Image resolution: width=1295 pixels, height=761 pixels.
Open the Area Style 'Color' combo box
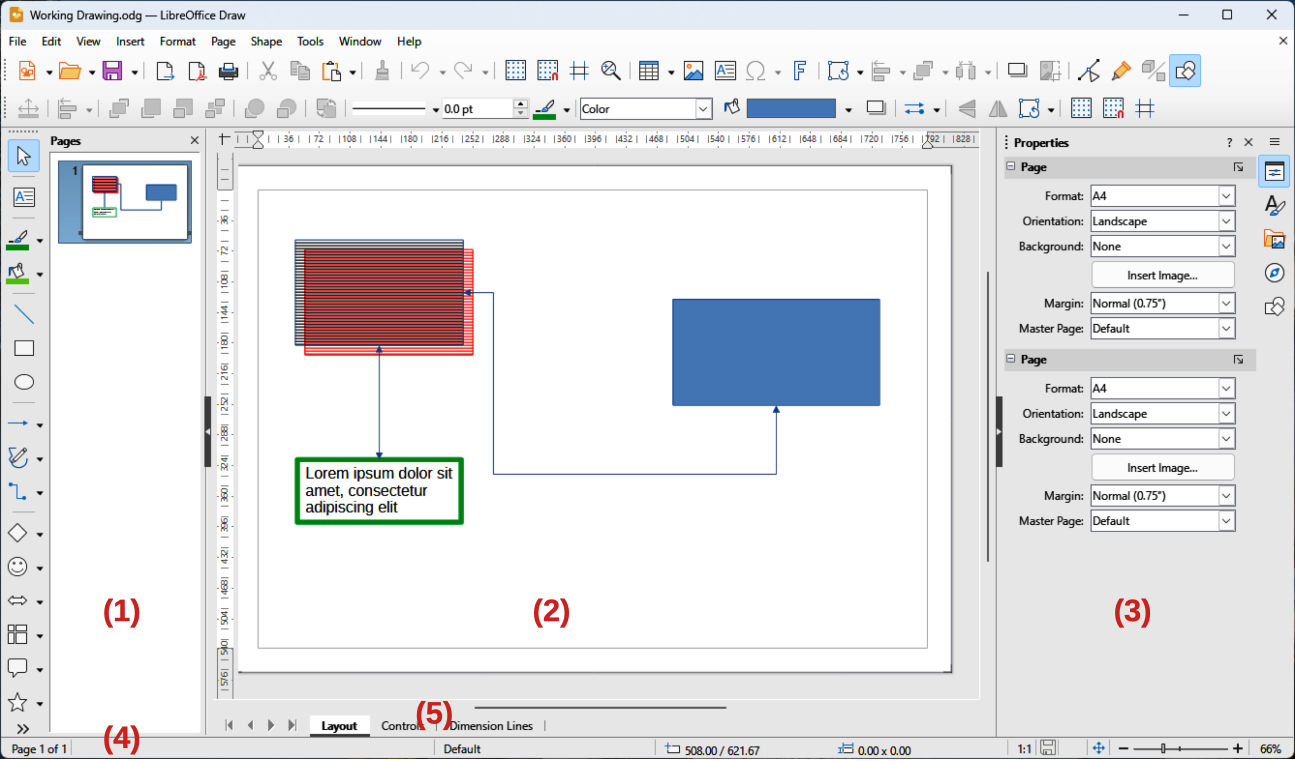(x=646, y=109)
